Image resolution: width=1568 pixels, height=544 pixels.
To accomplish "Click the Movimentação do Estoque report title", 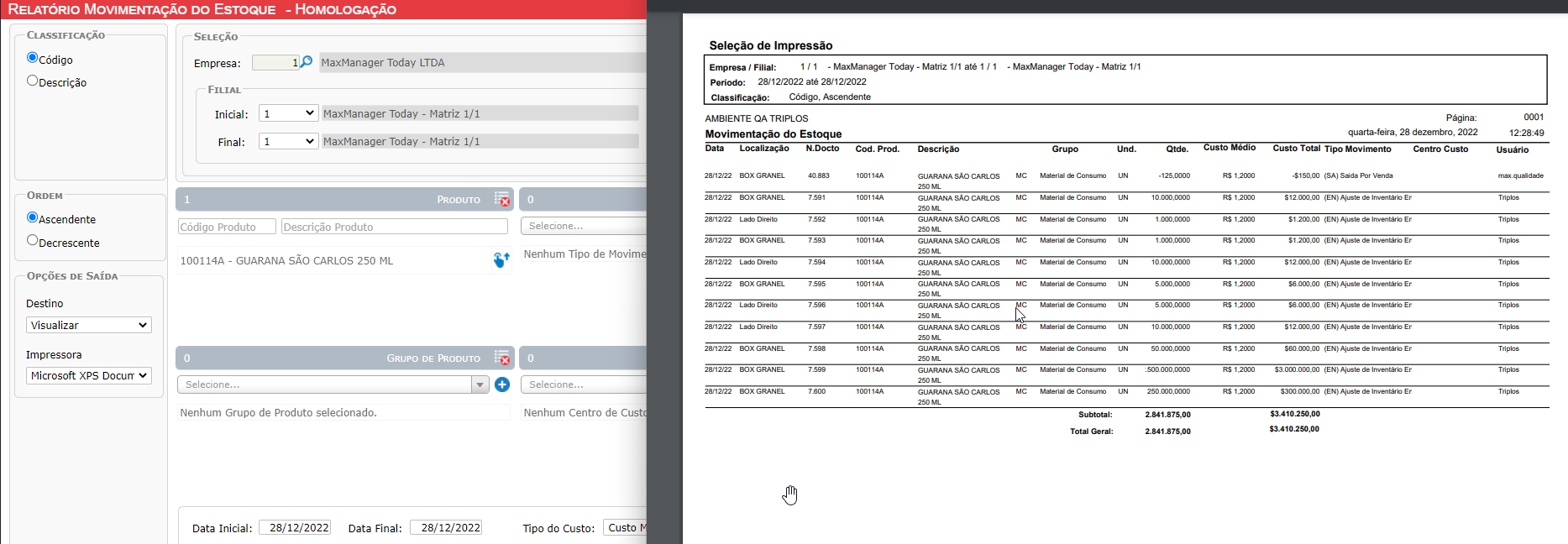I will [774, 134].
